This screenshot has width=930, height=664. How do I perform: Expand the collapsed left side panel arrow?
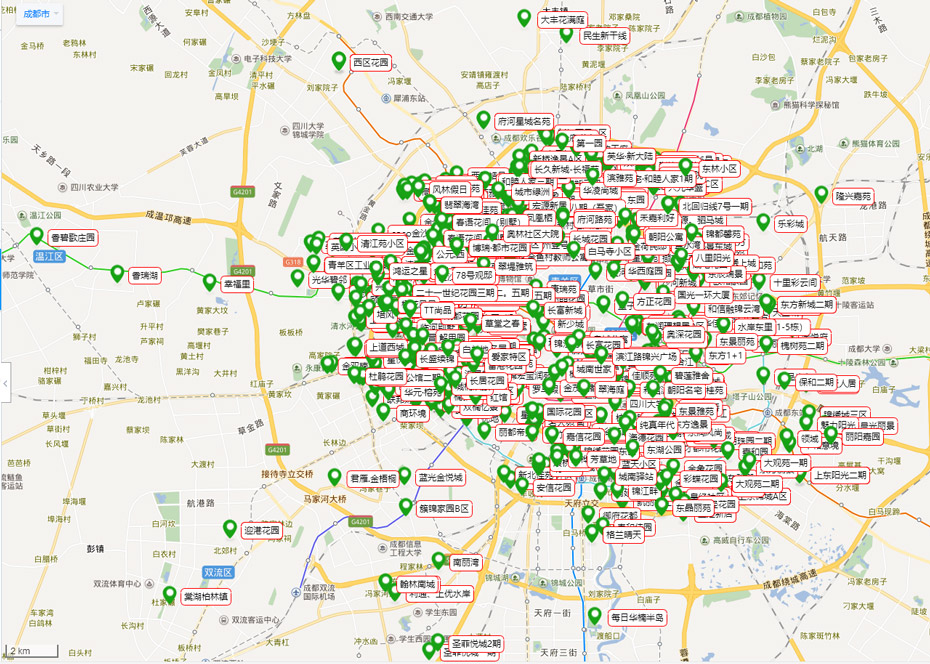(4, 383)
